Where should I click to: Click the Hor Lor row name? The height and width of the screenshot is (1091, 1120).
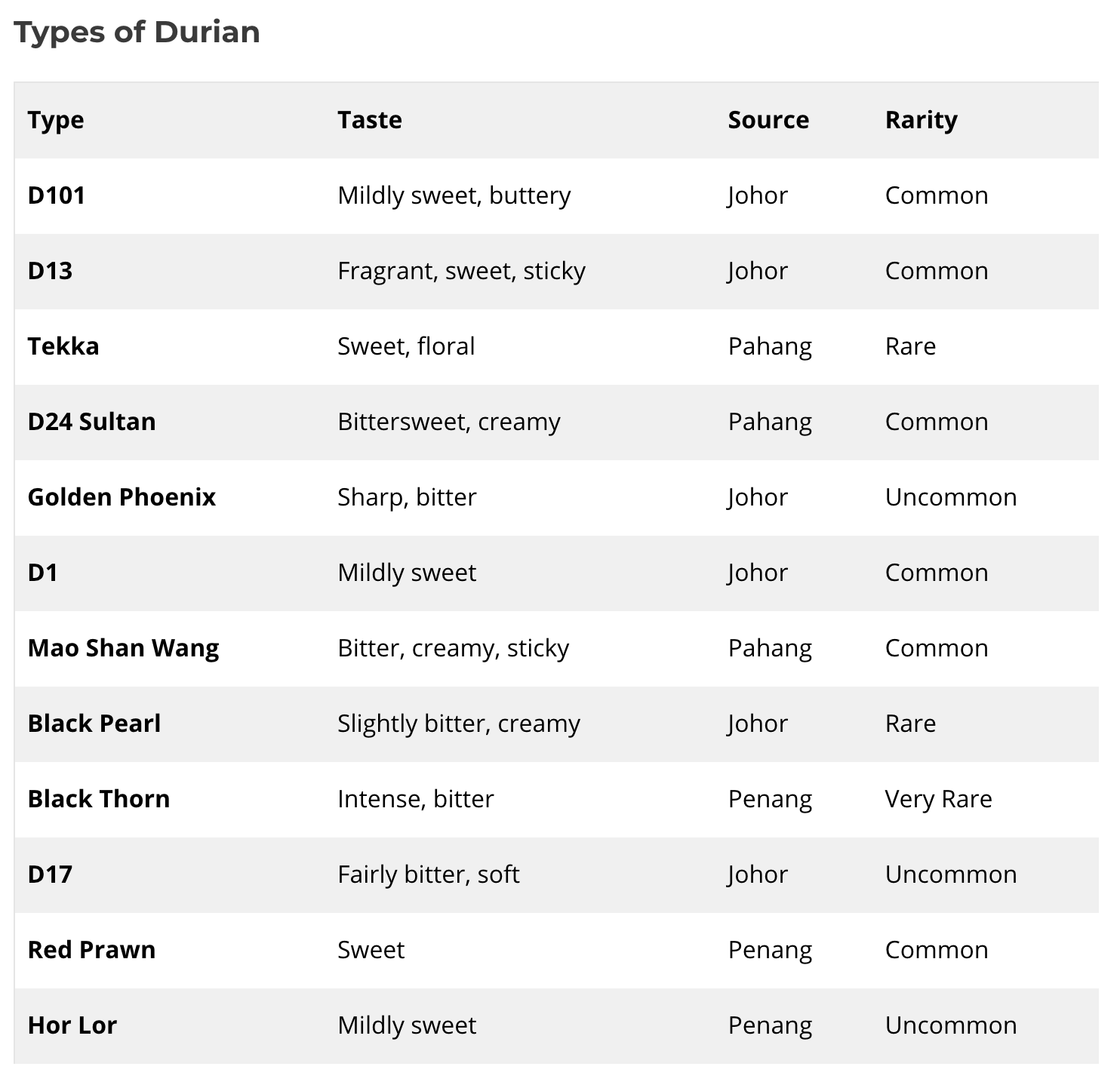tap(72, 1025)
